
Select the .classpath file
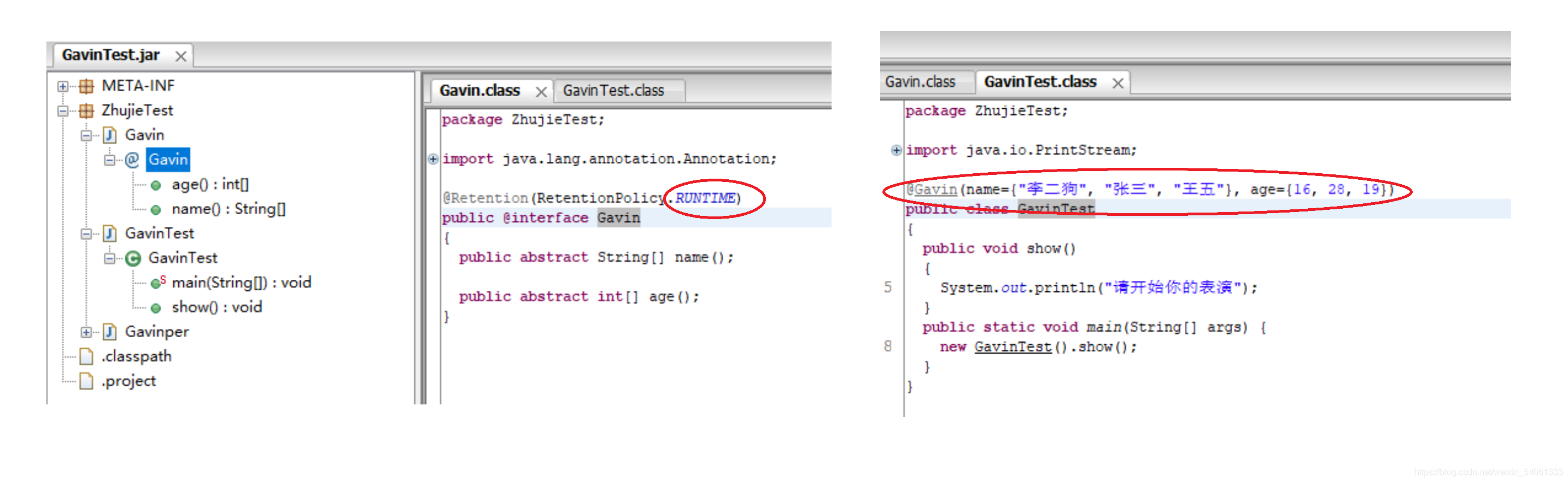[x=136, y=357]
